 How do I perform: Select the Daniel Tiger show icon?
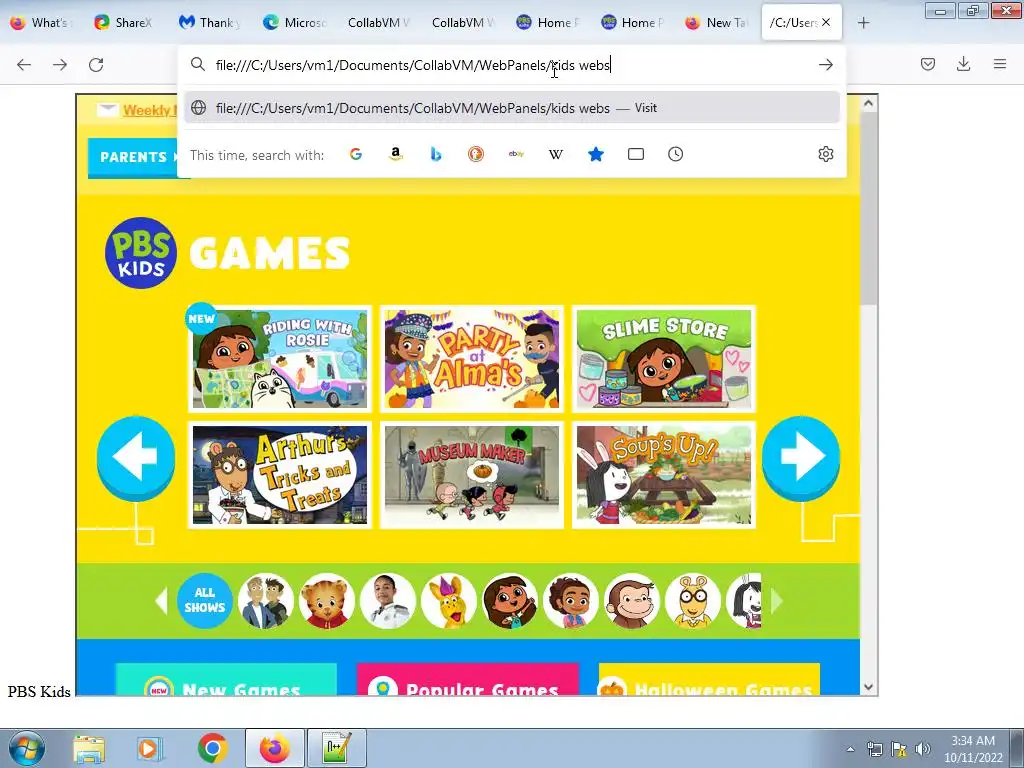(x=327, y=601)
